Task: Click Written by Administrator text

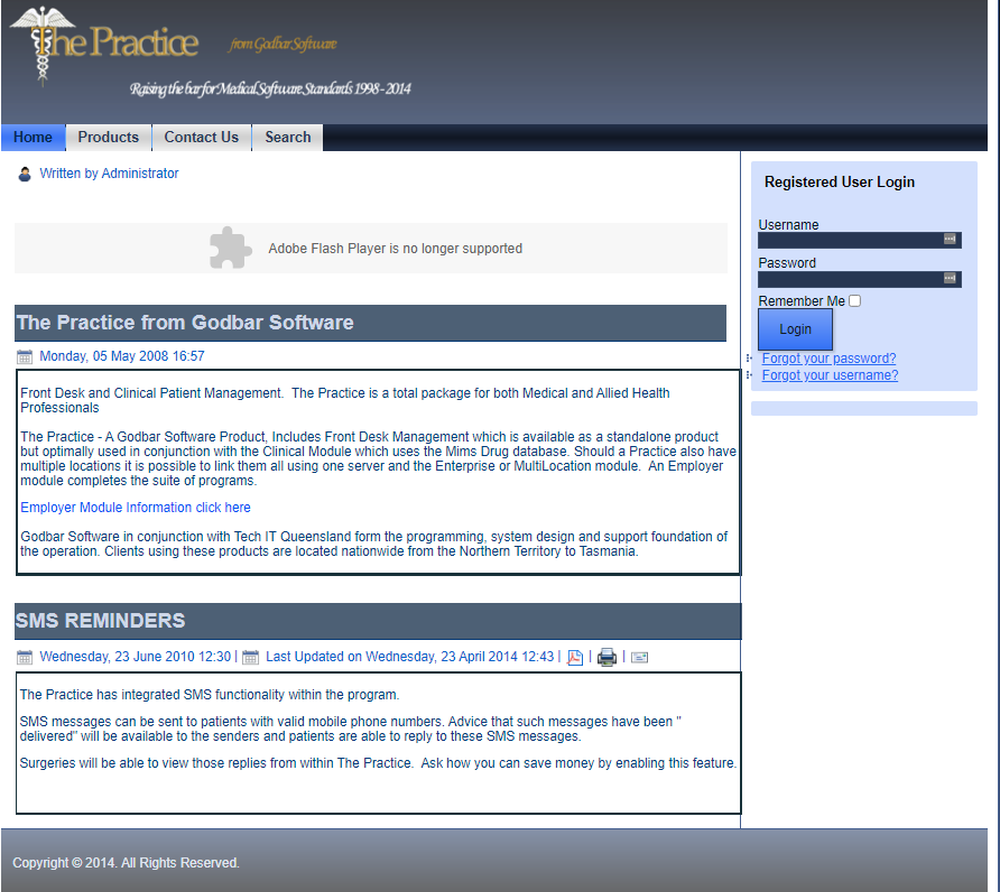Action: (x=109, y=173)
